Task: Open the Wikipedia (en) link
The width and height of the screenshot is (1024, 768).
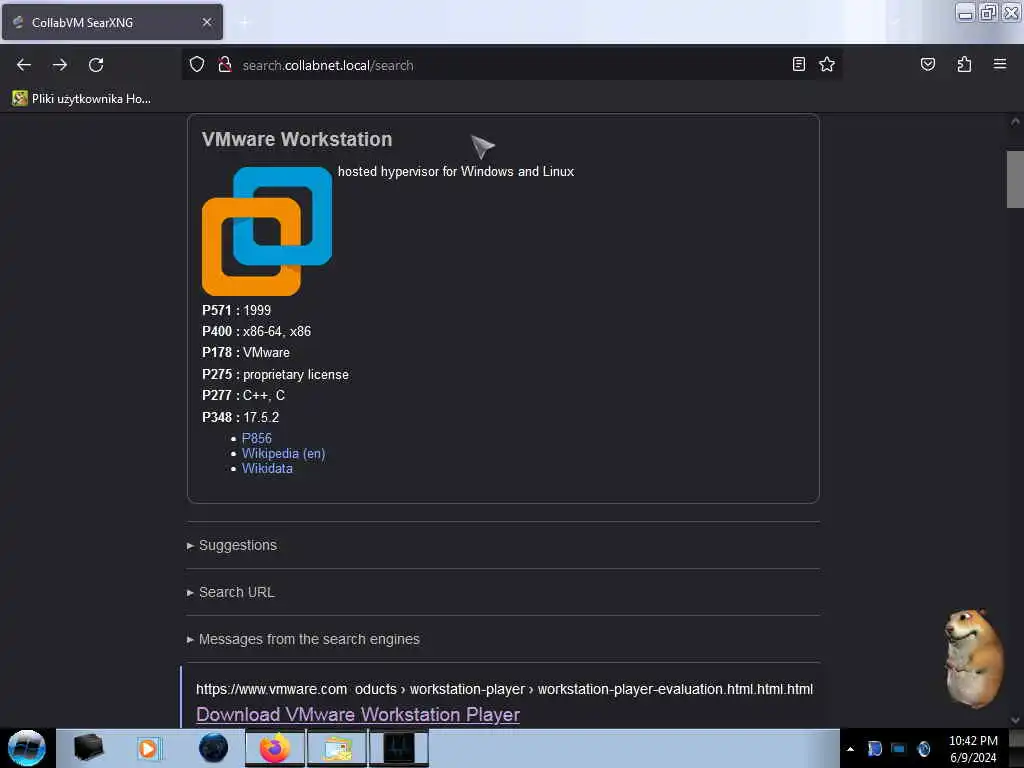Action: click(283, 453)
